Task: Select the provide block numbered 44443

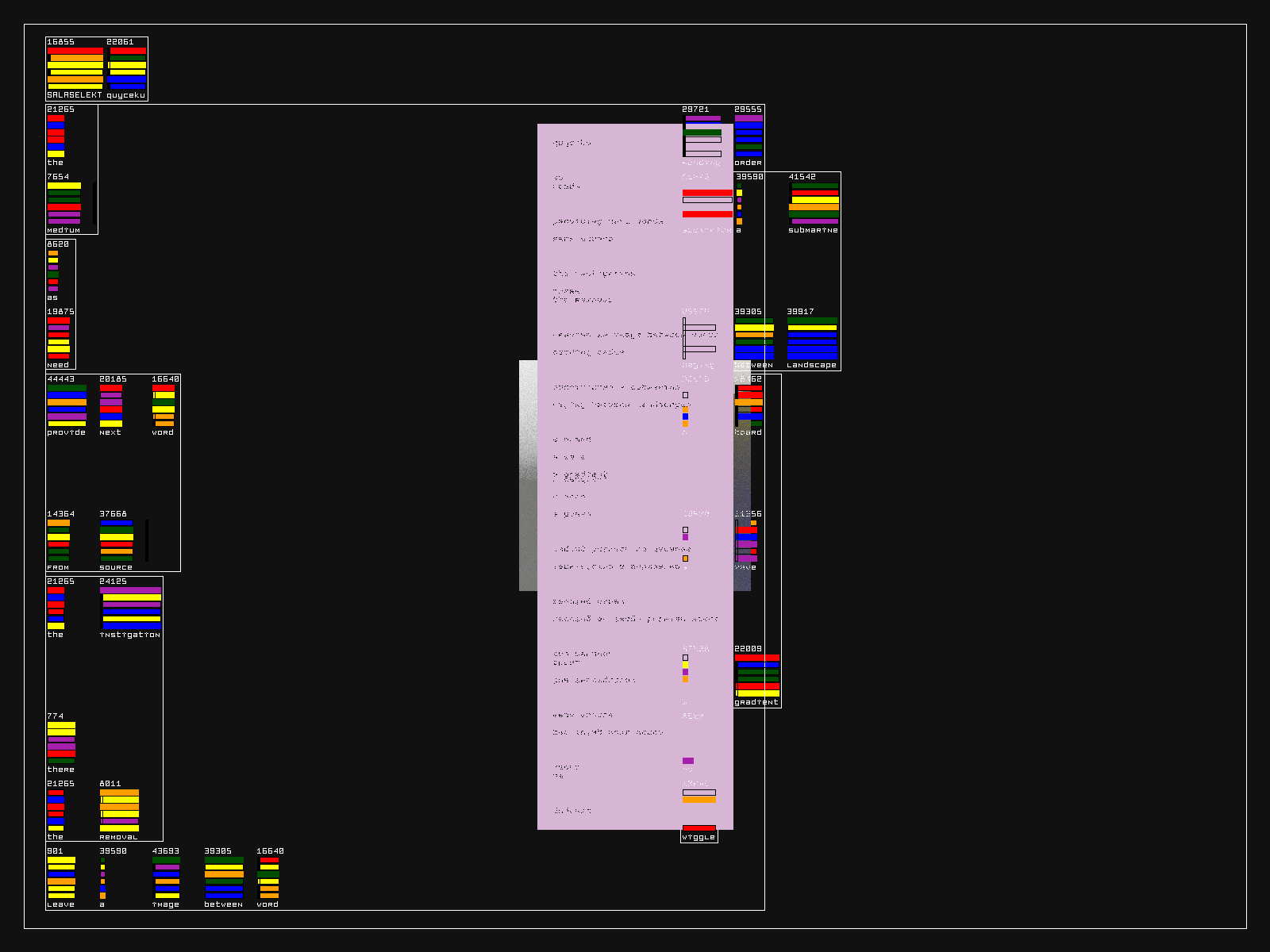Action: pyautogui.click(x=67, y=405)
